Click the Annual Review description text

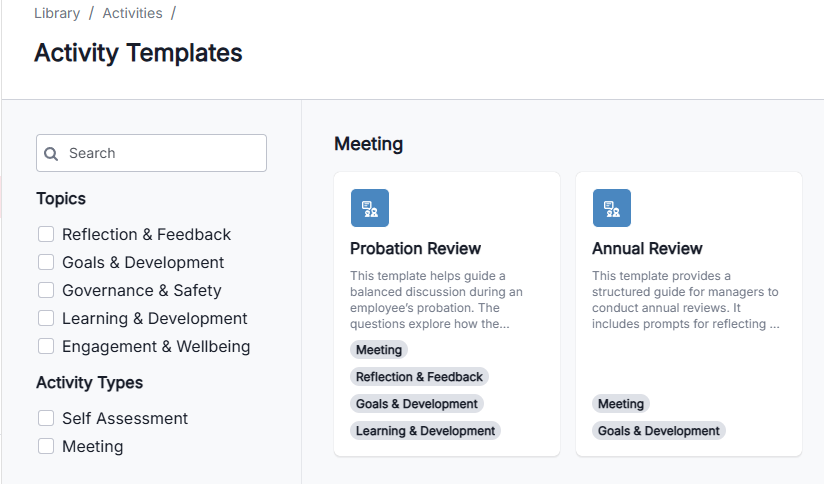(686, 300)
